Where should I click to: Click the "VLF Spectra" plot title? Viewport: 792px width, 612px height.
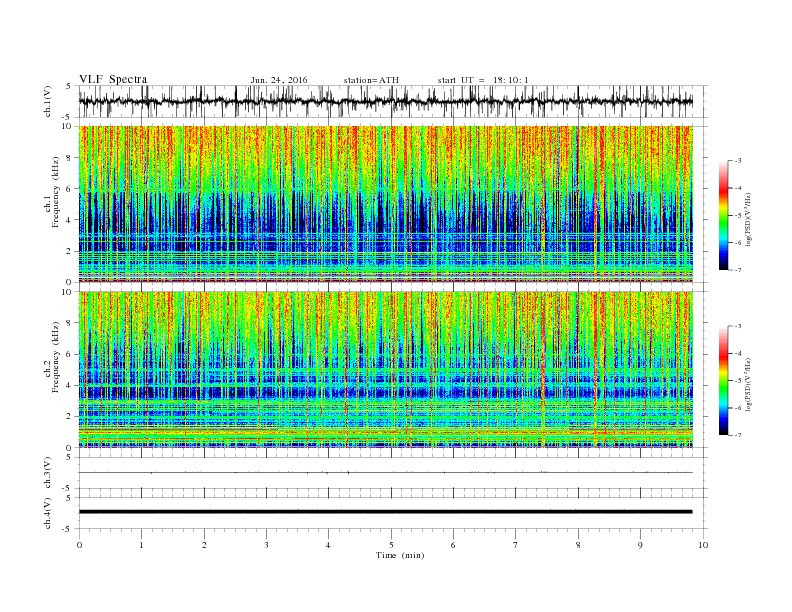tap(113, 79)
